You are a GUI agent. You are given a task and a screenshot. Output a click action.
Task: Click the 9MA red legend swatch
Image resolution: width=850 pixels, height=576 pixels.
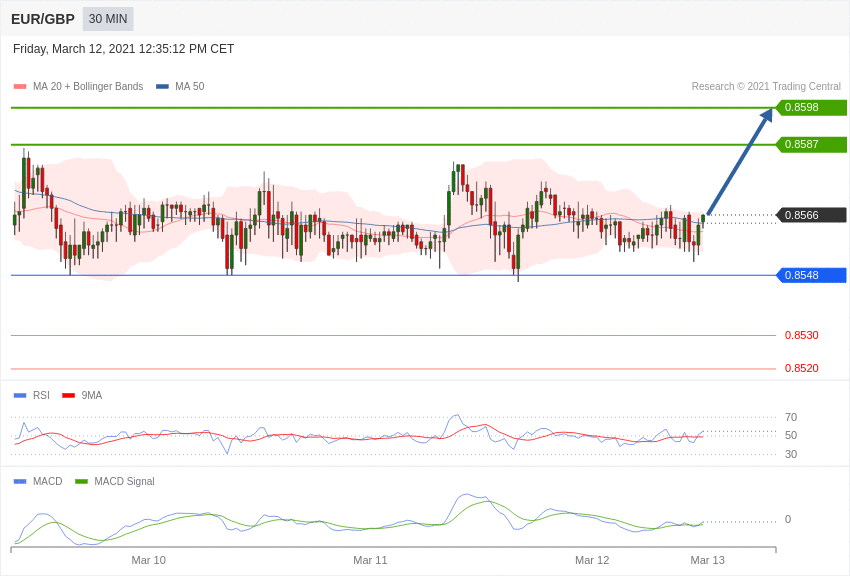[69, 396]
